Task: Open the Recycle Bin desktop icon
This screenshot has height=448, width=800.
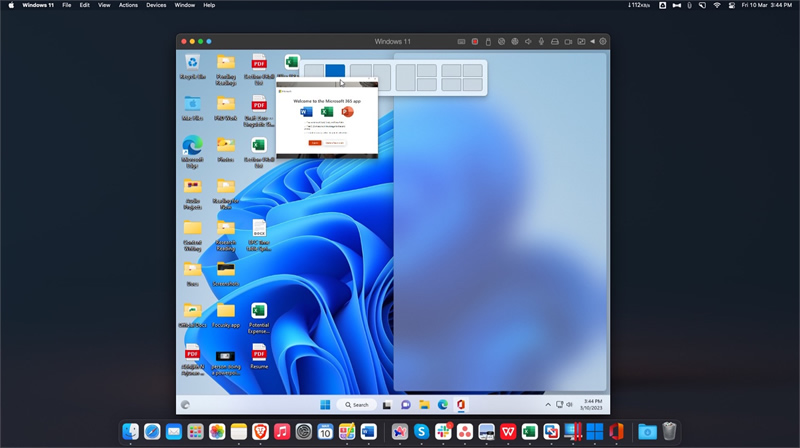Action: tap(192, 67)
